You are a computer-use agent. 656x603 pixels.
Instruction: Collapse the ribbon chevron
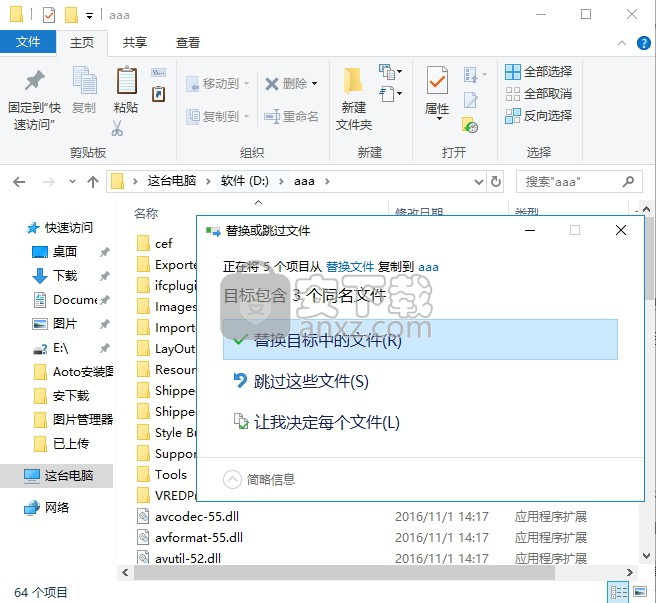point(622,43)
